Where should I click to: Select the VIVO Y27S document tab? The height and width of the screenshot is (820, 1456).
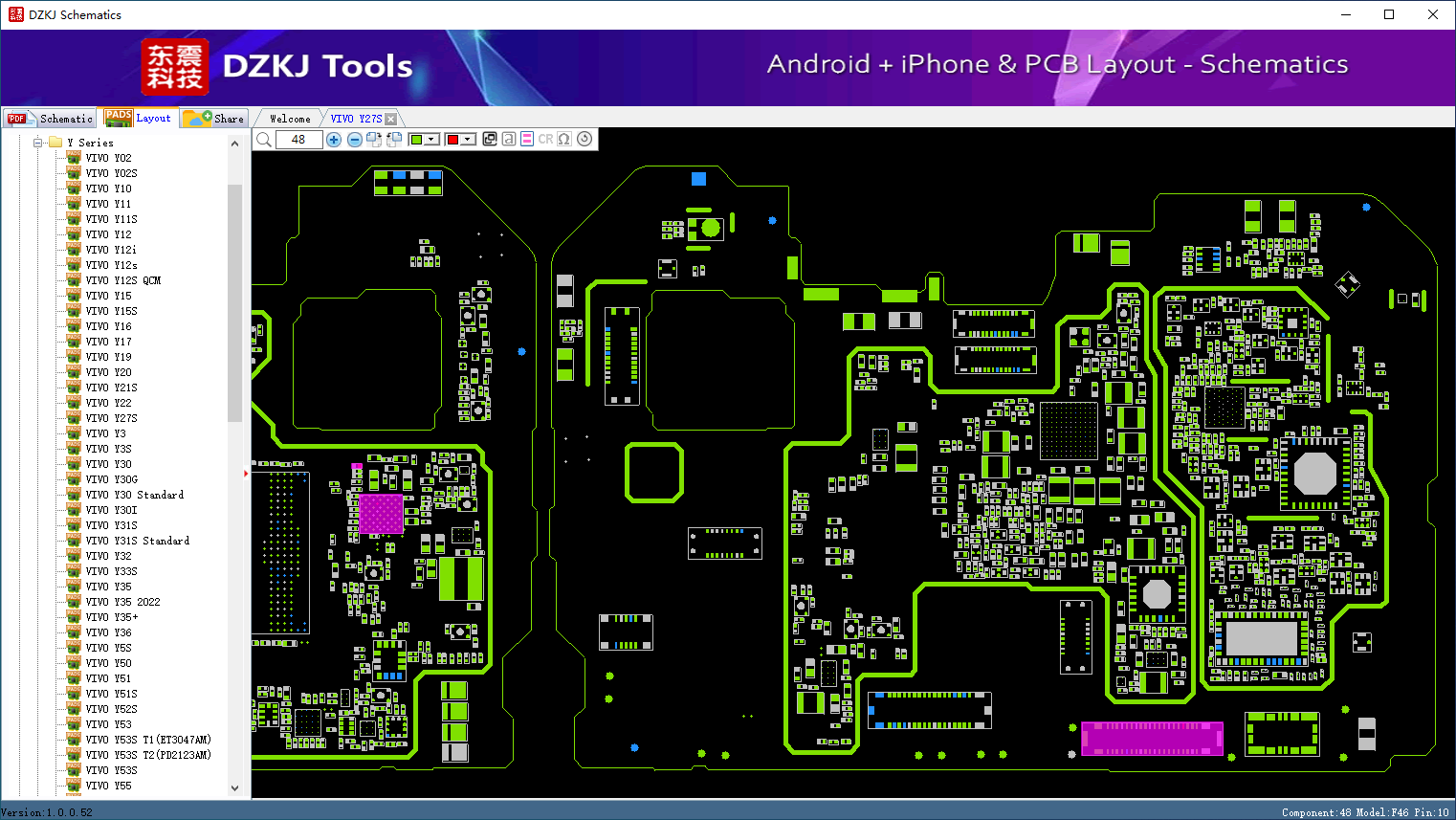(x=356, y=119)
